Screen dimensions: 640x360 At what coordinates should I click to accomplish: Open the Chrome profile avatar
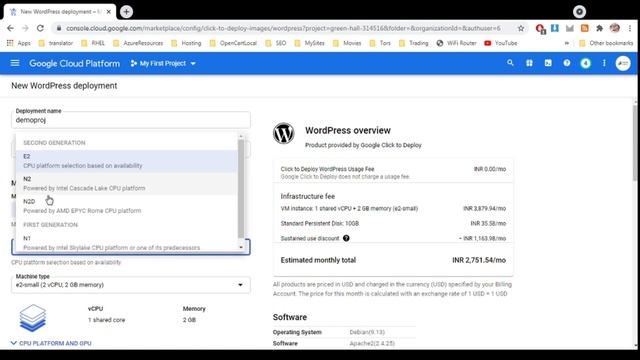coord(614,28)
